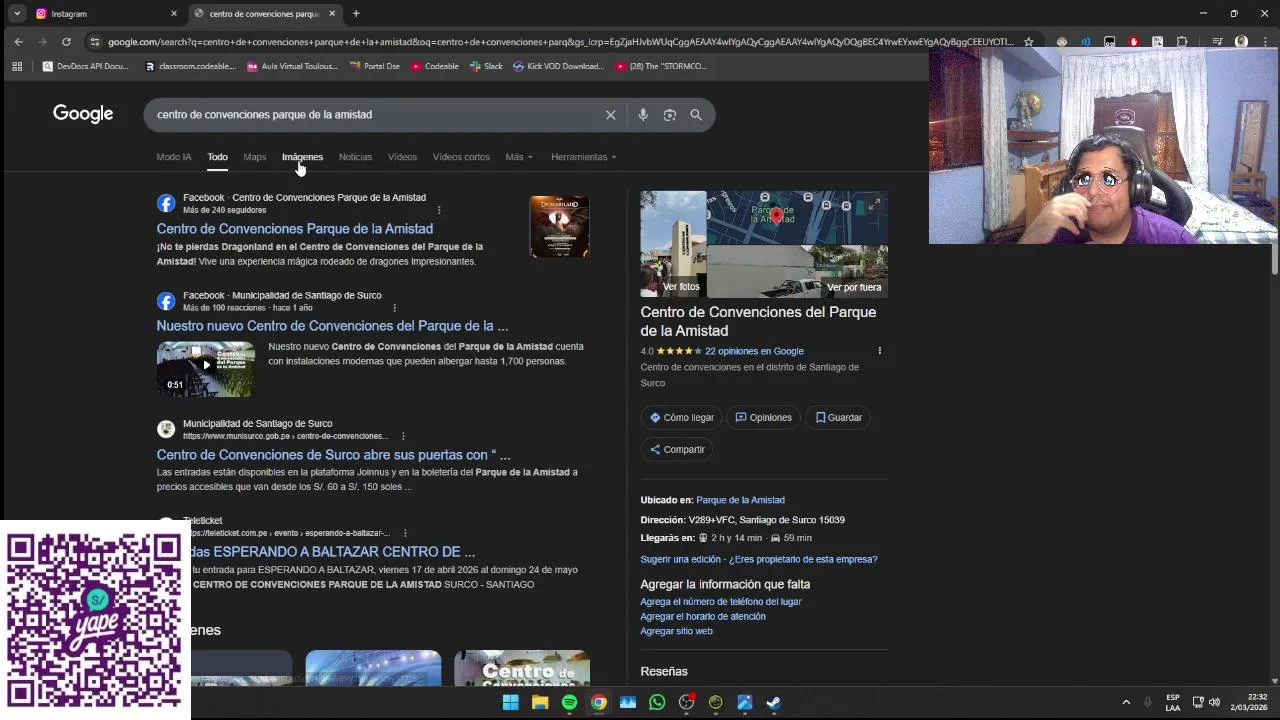Open options for first Facebook result

click(439, 210)
